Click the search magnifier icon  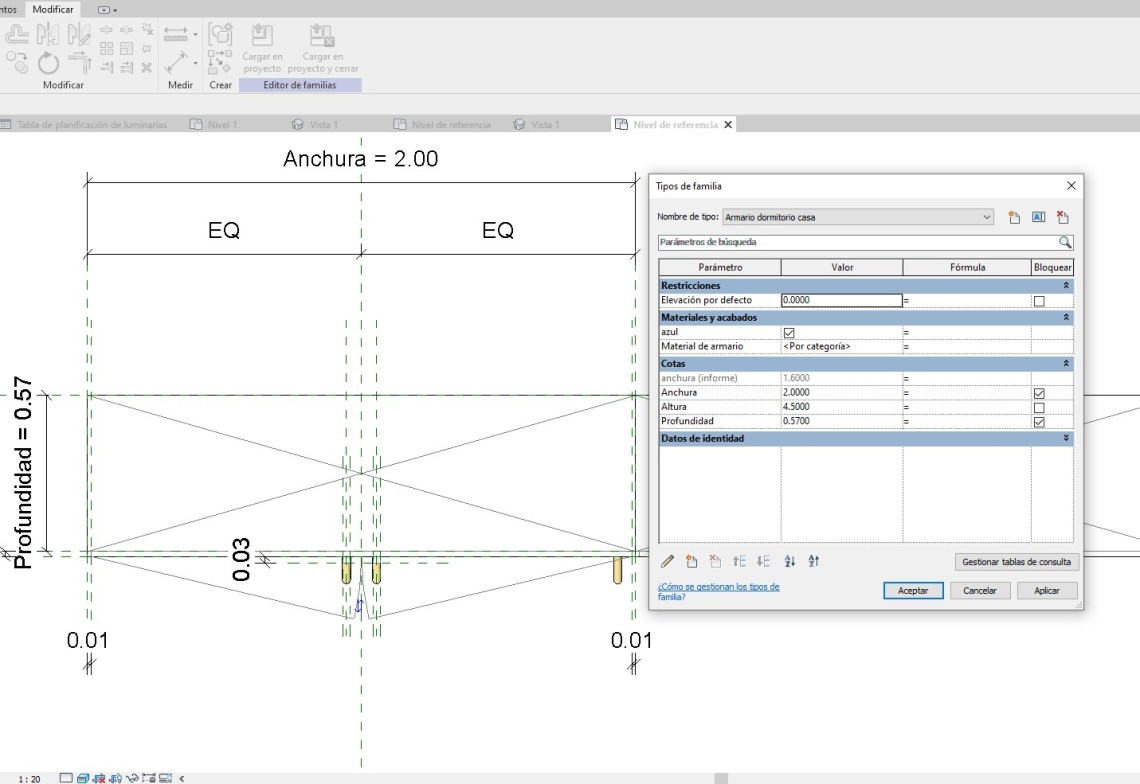(x=1065, y=242)
